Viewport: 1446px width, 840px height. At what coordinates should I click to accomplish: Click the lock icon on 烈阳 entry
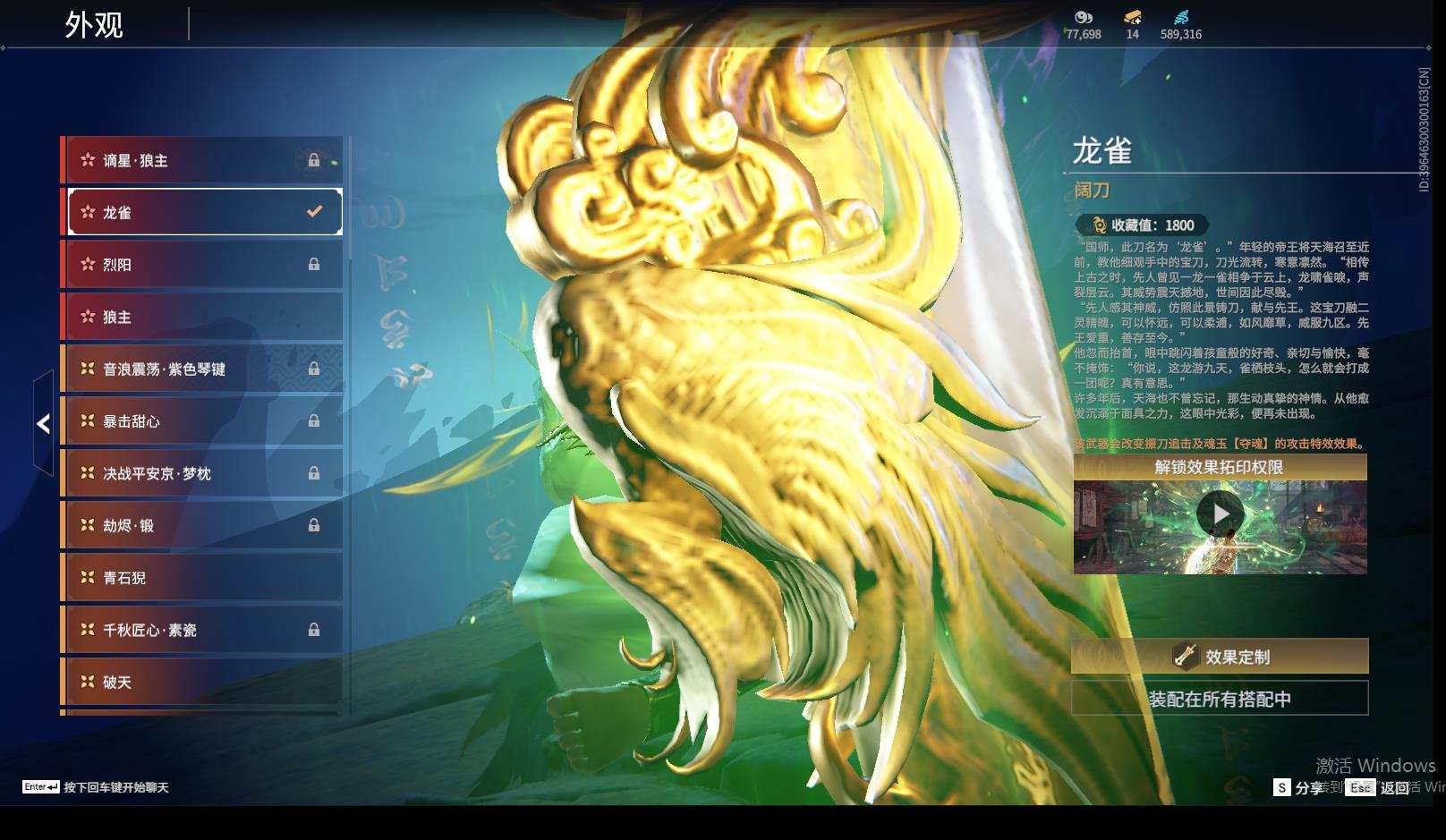pyautogui.click(x=314, y=264)
